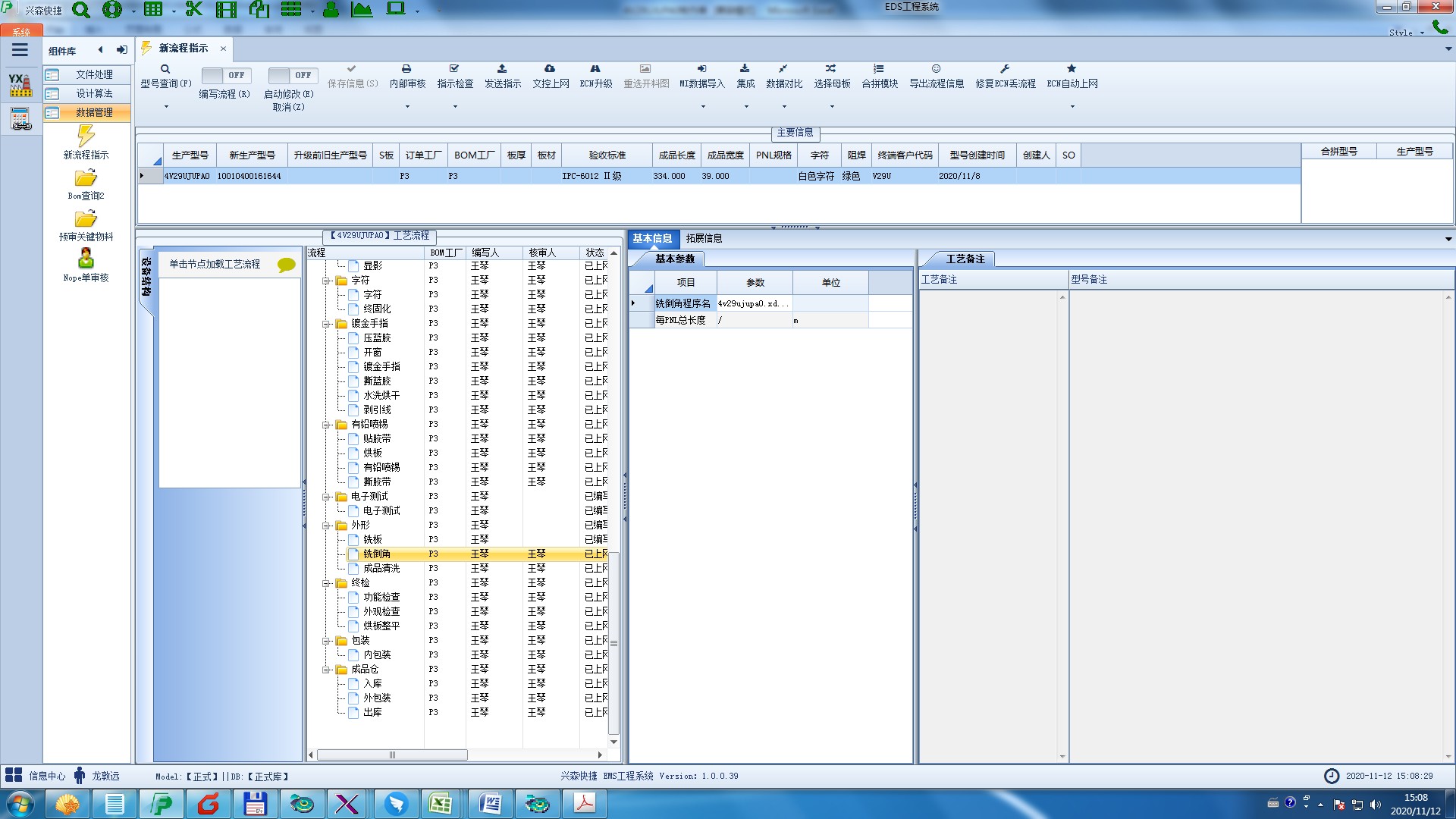Open the 新流程指示 lightning sidebar icon
The image size is (1456, 819).
tap(86, 136)
